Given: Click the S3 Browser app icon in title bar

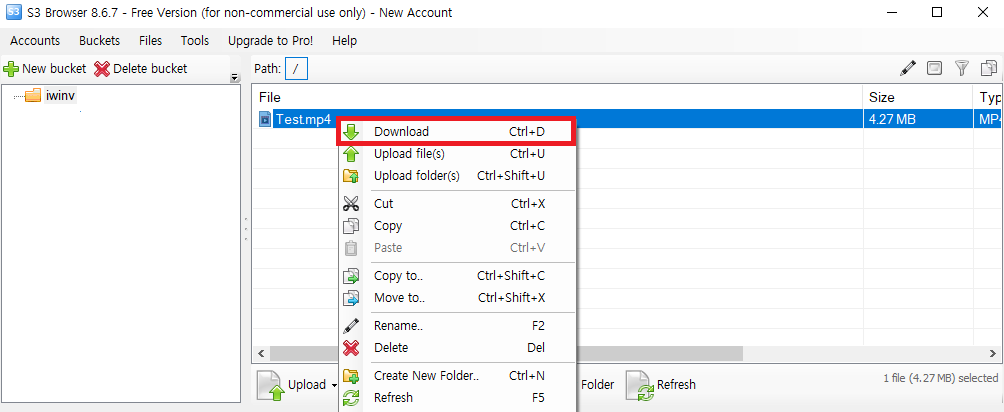Looking at the screenshot, I should click(13, 12).
